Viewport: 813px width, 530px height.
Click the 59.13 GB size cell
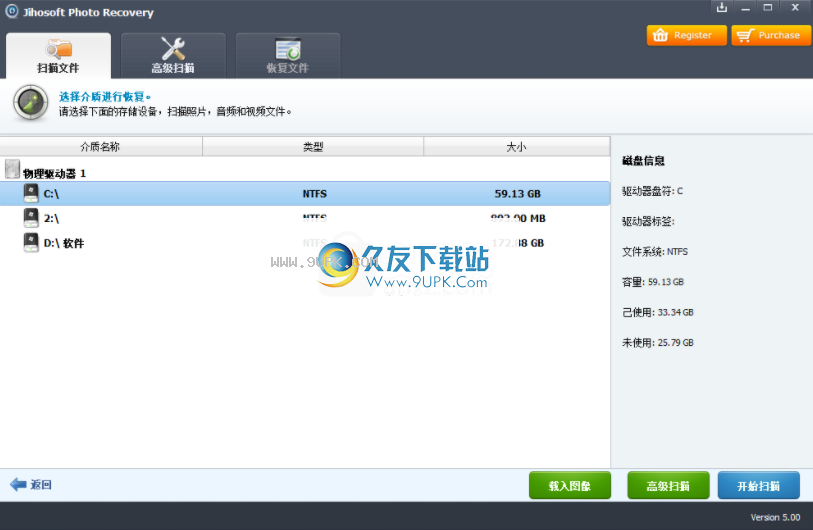click(517, 194)
